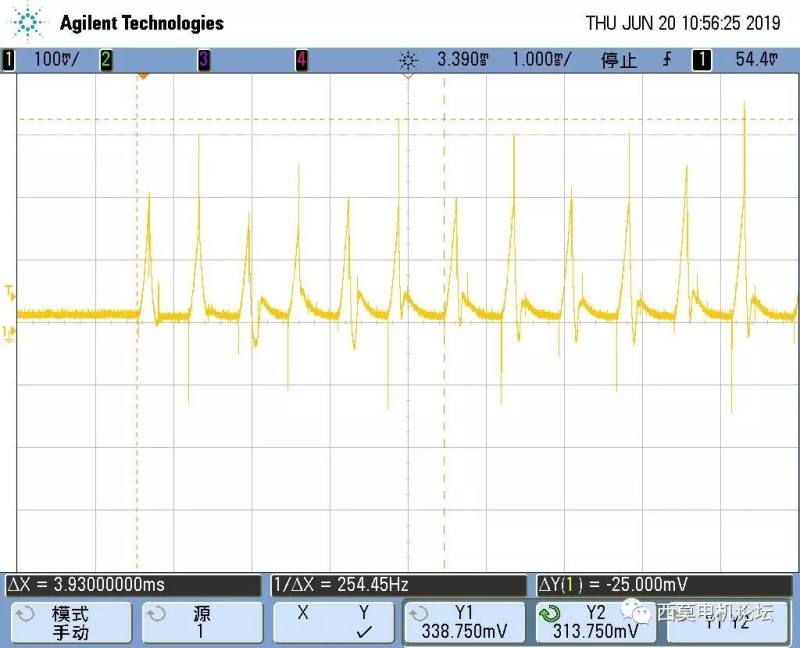800x648 pixels.
Task: Click the 停止 run status indicator
Action: [x=618, y=60]
